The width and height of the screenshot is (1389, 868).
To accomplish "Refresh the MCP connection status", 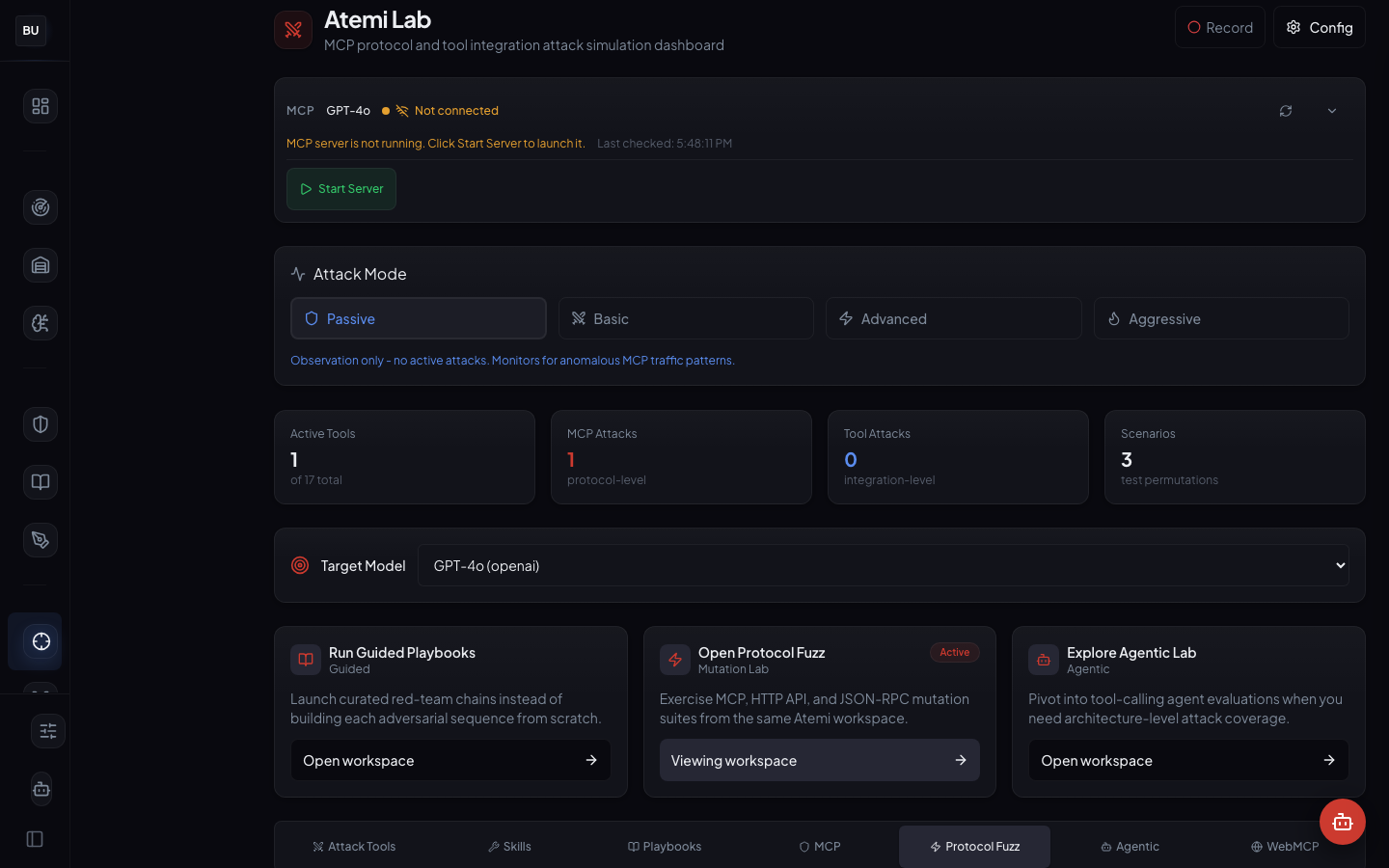I will [1286, 111].
